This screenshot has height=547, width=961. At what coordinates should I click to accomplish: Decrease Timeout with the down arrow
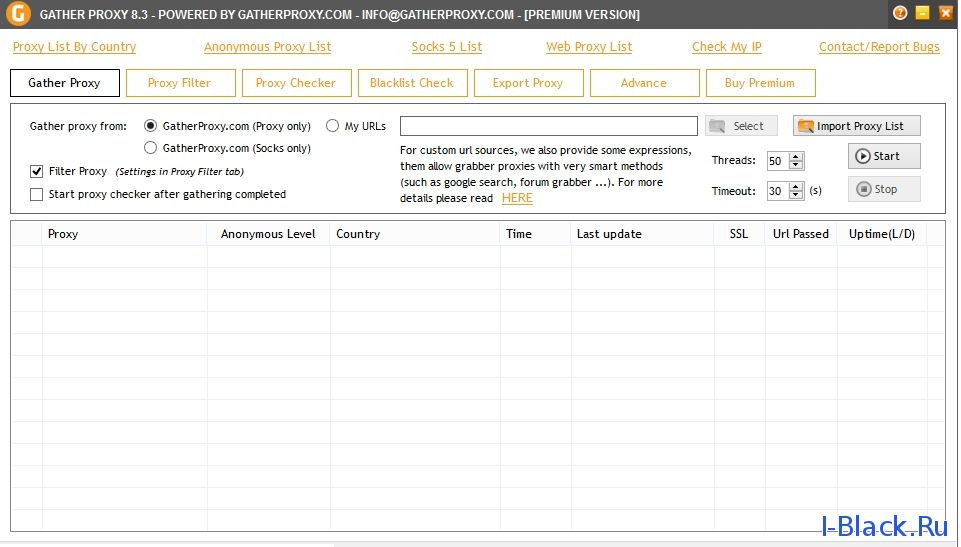pos(796,195)
